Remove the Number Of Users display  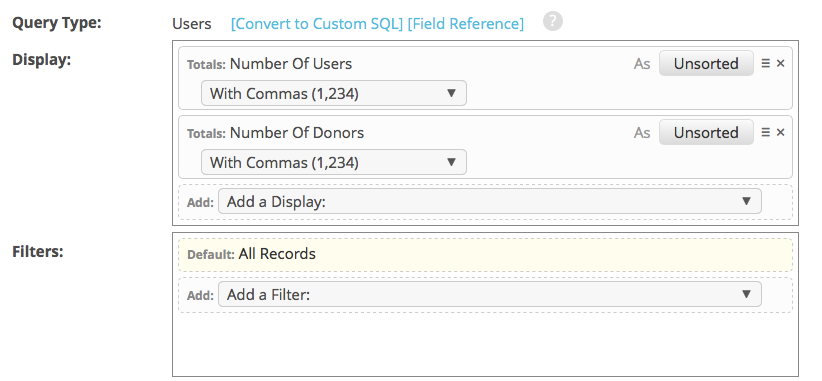click(781, 63)
